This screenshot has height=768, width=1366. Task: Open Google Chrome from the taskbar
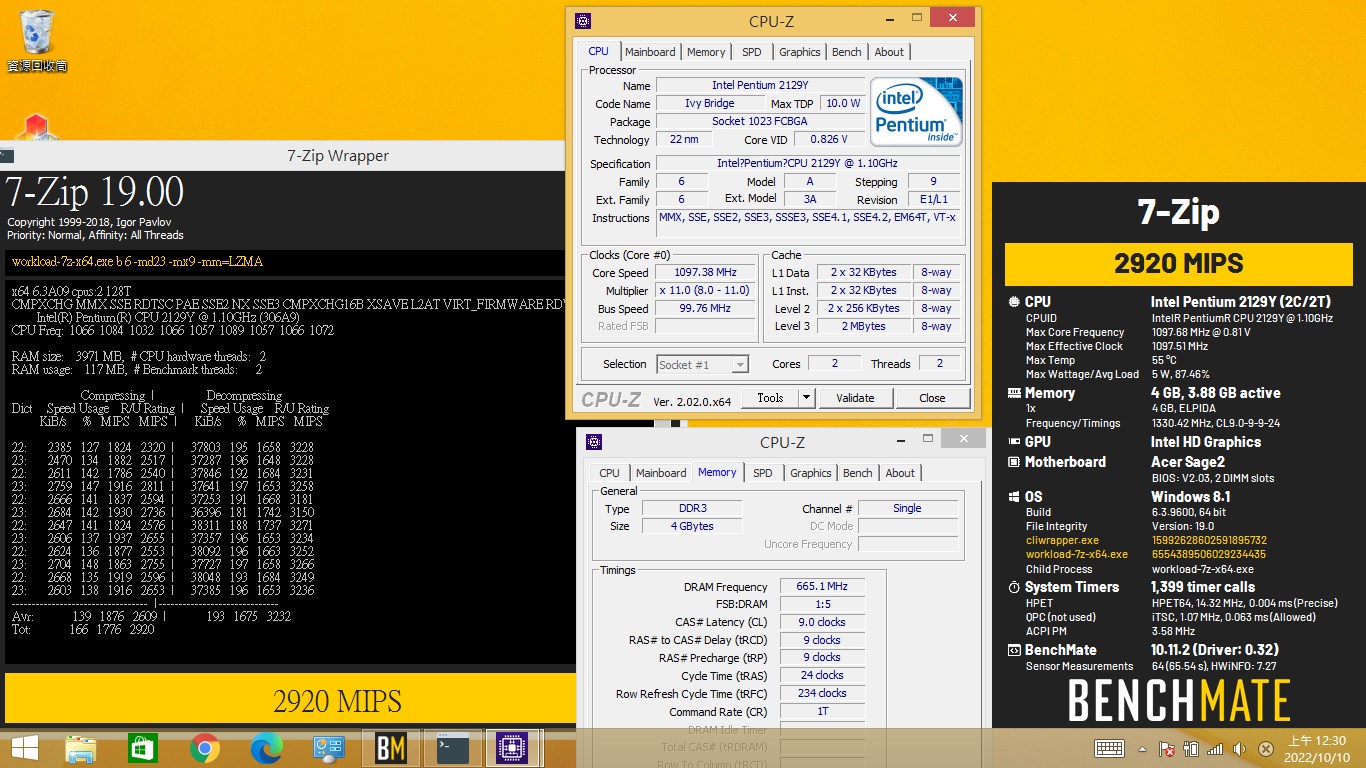pos(205,748)
